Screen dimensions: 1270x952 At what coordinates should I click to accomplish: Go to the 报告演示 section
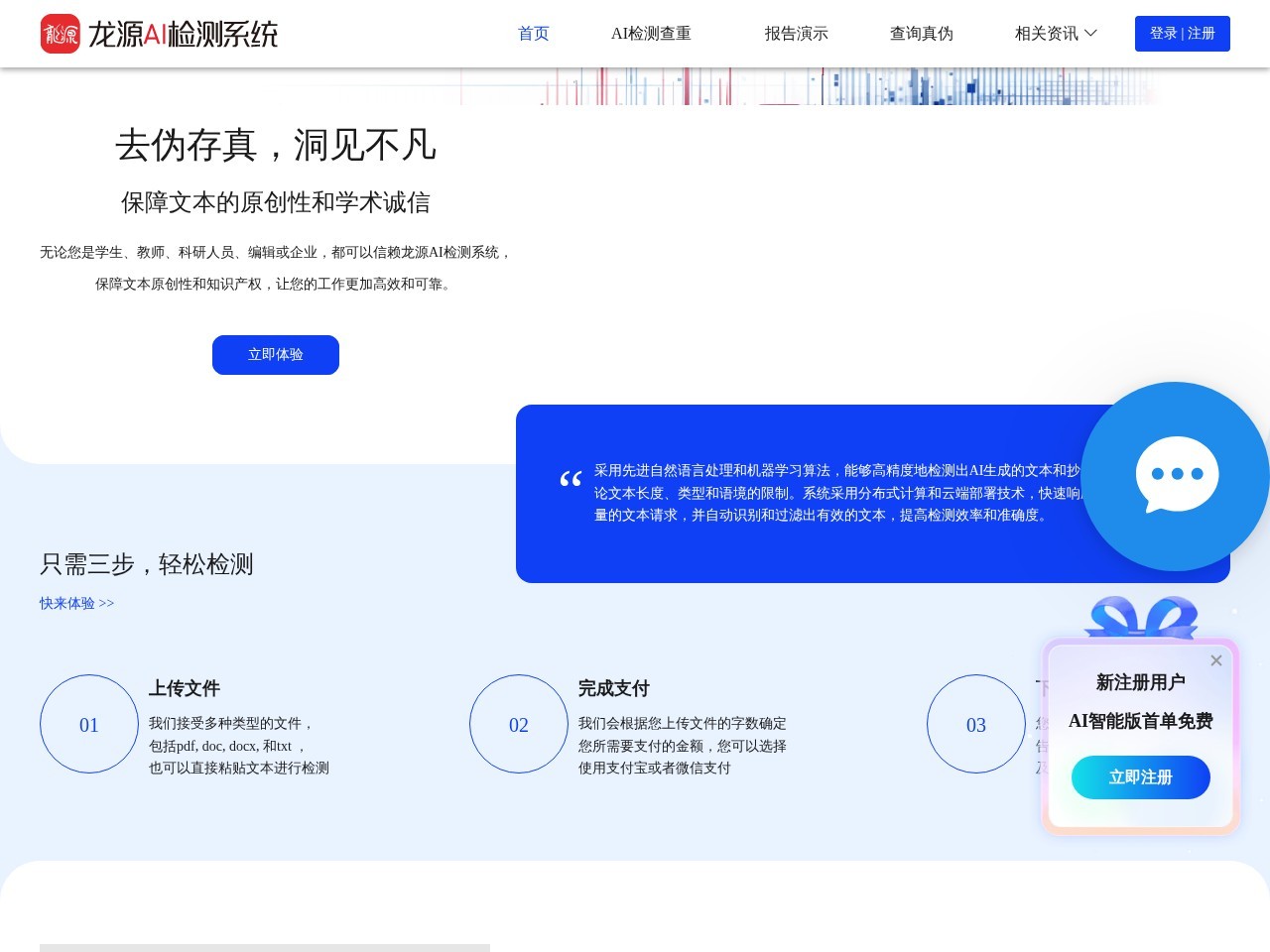coord(797,33)
